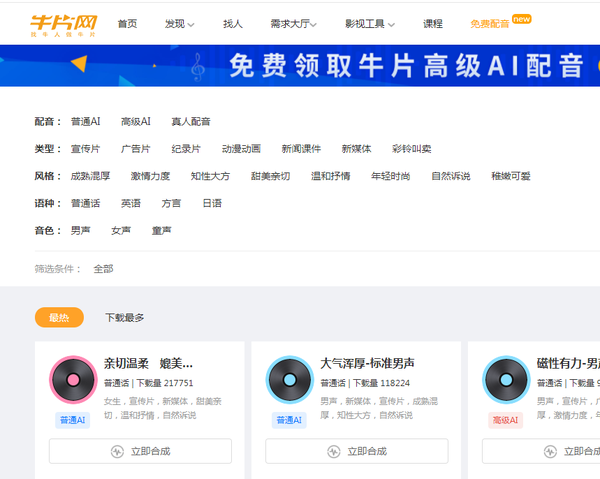Filter timbre by 男声
Screen dimensions: 600x479
click(80, 230)
